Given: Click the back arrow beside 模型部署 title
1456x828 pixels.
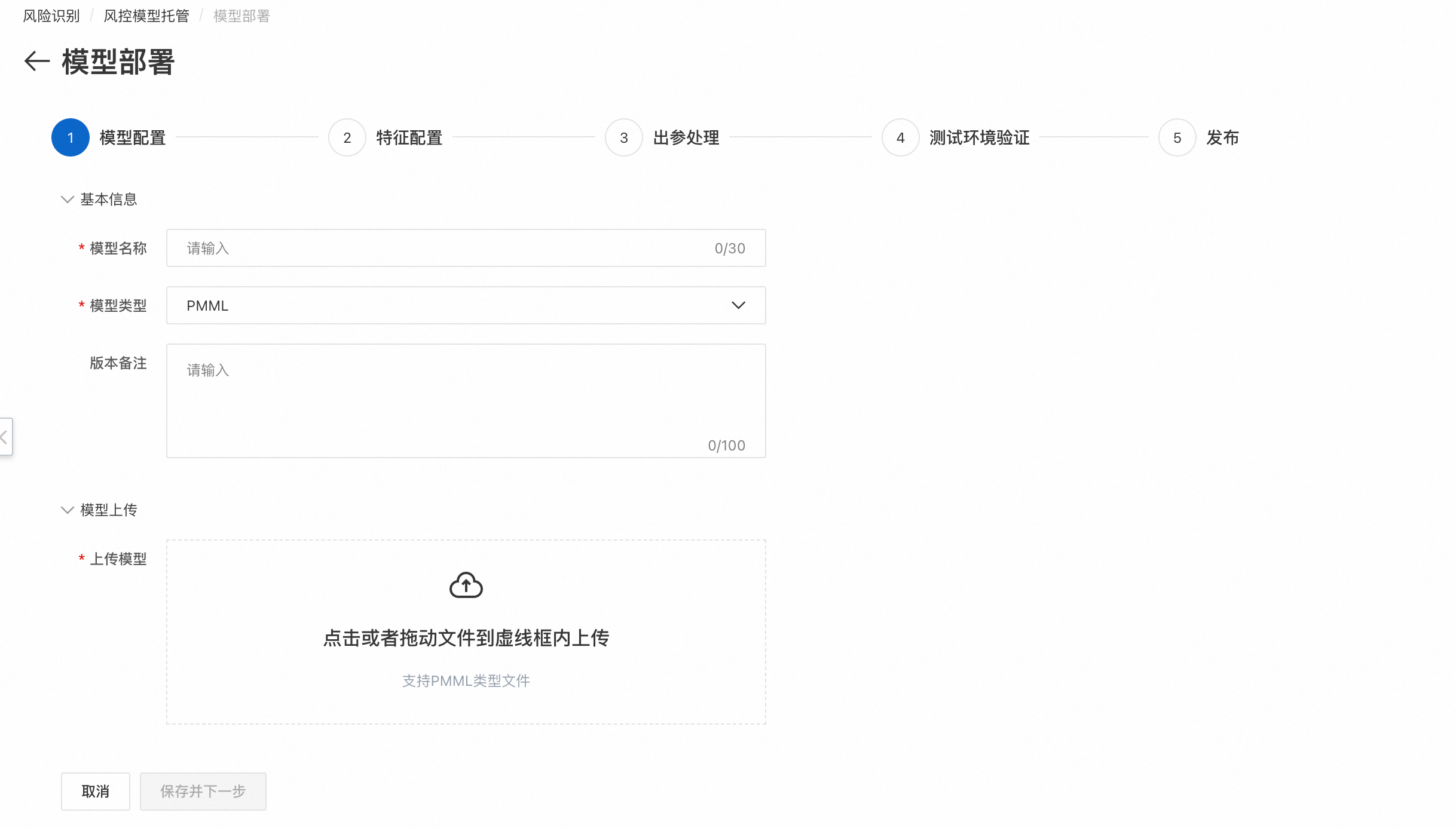Looking at the screenshot, I should coord(36,62).
